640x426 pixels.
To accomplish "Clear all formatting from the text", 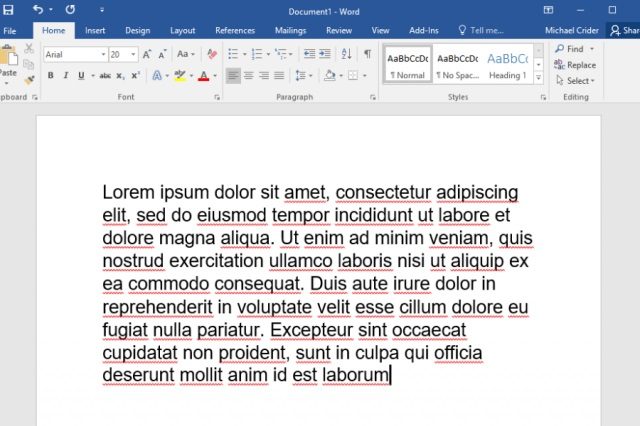I will tap(211, 54).
